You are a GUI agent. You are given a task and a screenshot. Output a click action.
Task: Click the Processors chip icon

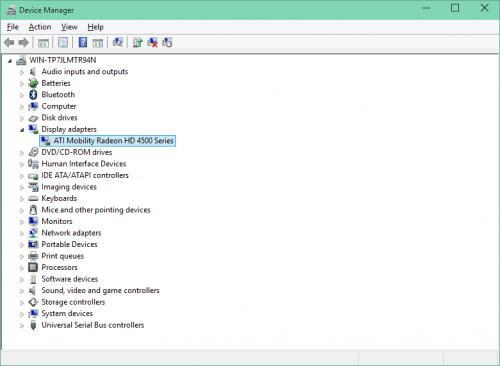pos(33,267)
